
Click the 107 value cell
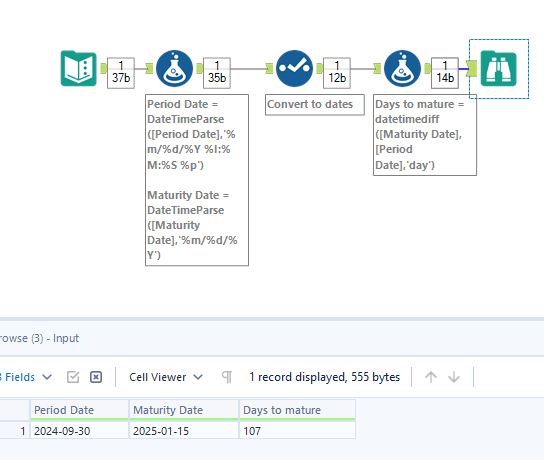coord(297,431)
